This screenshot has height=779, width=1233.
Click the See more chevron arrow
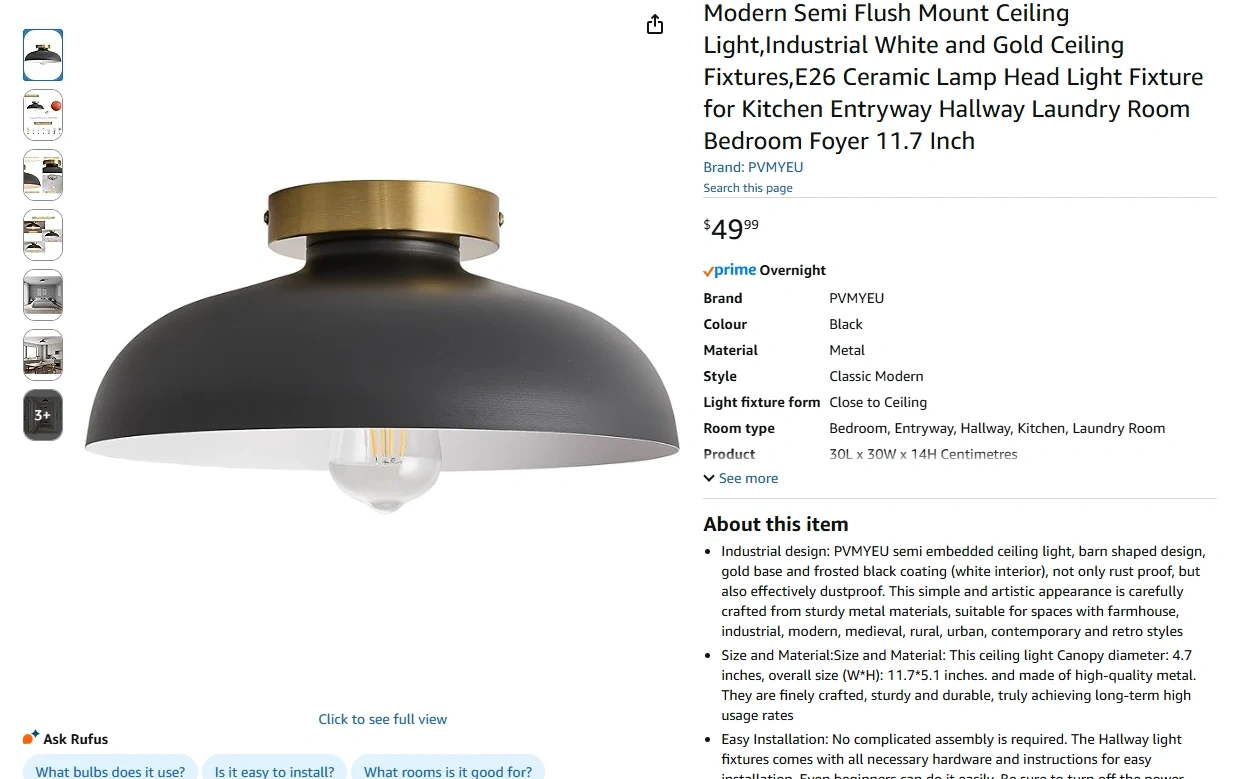(709, 478)
